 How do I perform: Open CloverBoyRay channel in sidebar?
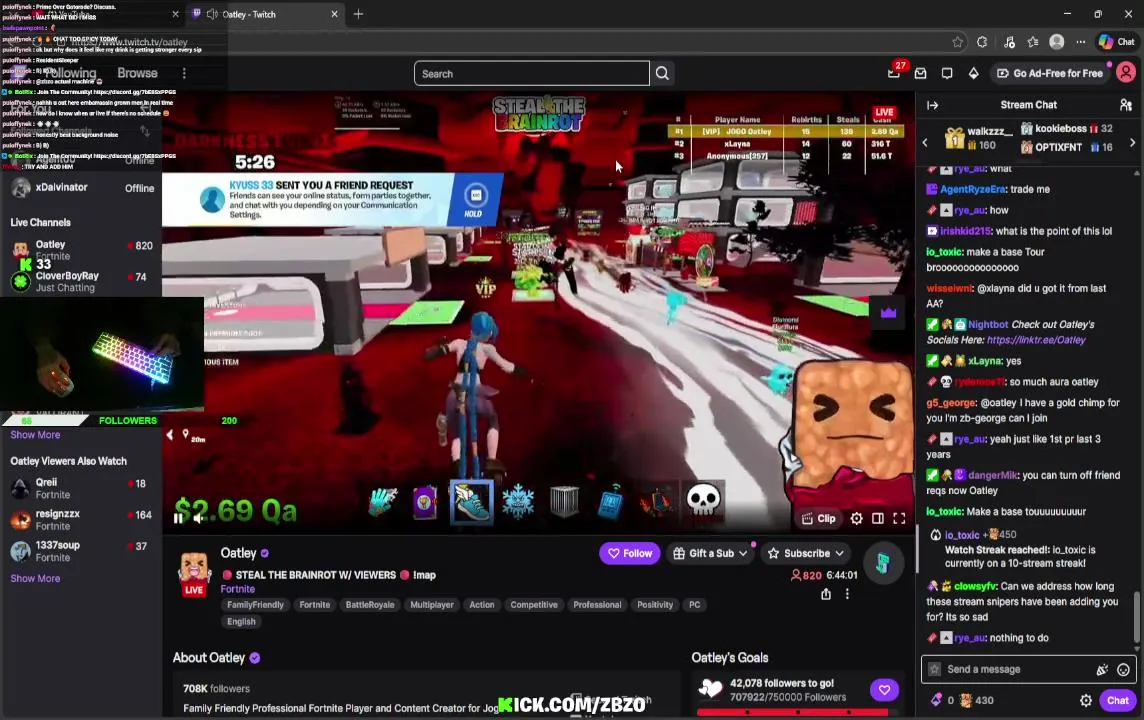81,281
